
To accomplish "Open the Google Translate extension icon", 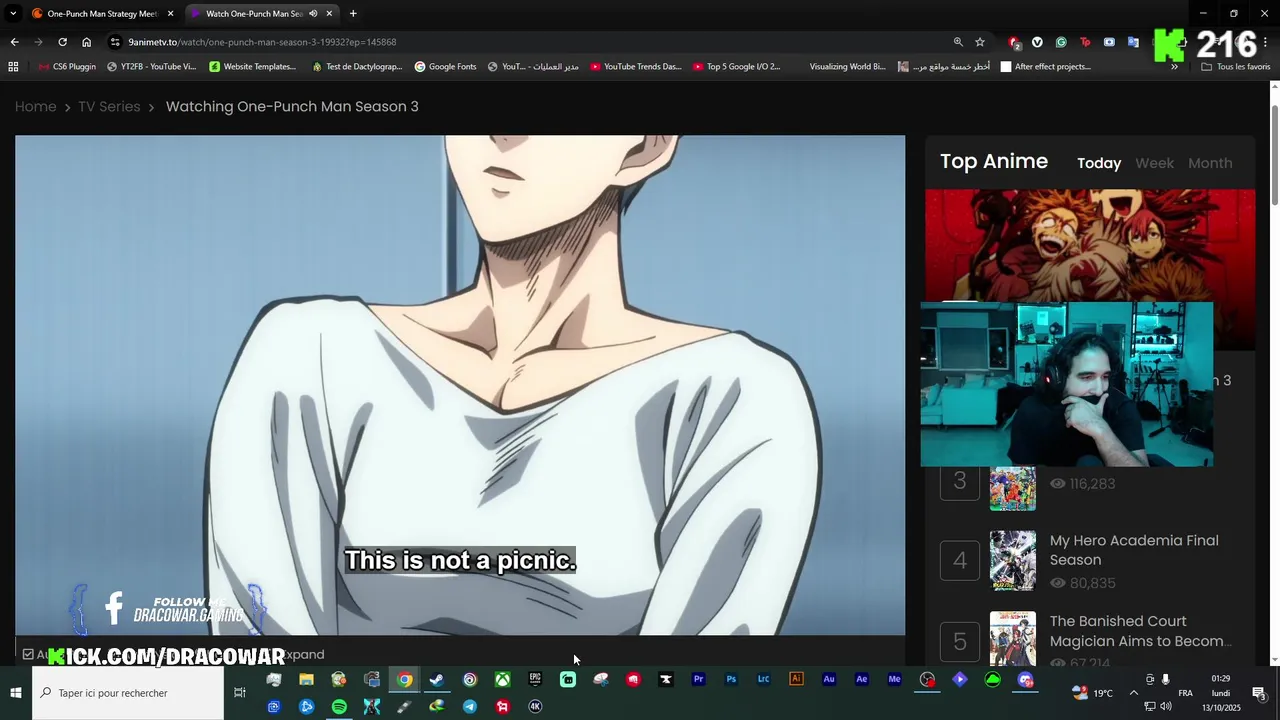I will (1133, 42).
